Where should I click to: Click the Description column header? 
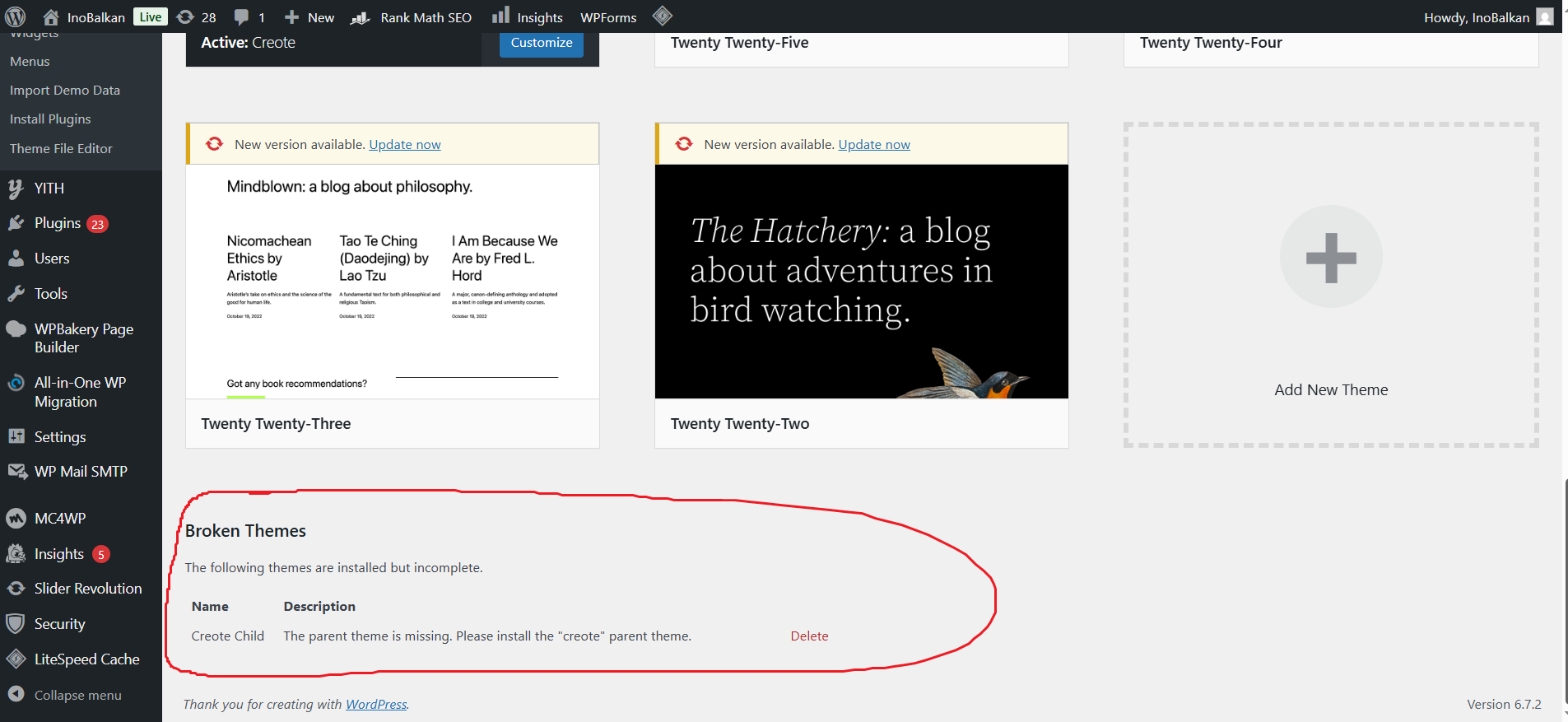pyautogui.click(x=319, y=607)
